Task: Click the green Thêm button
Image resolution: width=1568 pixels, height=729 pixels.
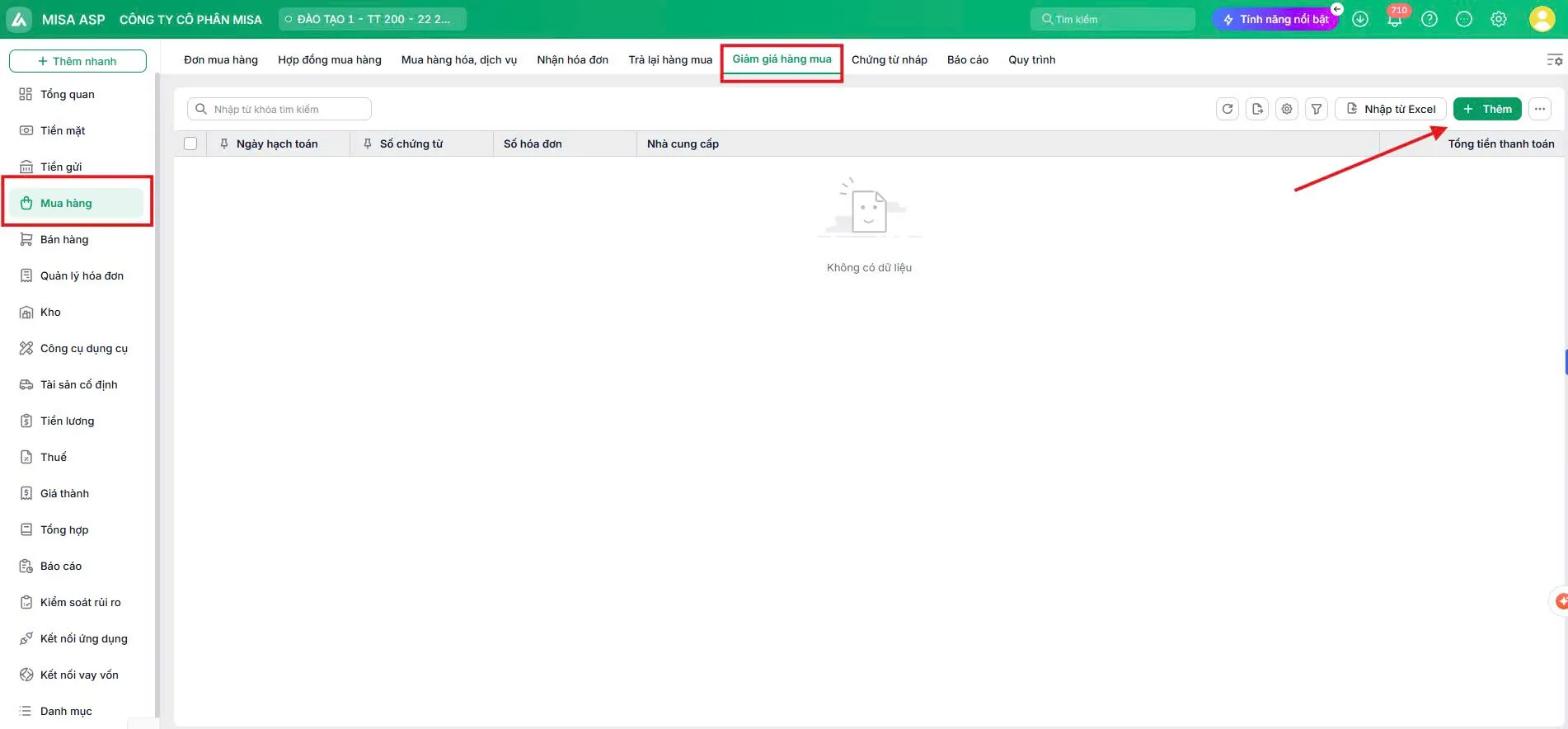Action: click(1487, 109)
